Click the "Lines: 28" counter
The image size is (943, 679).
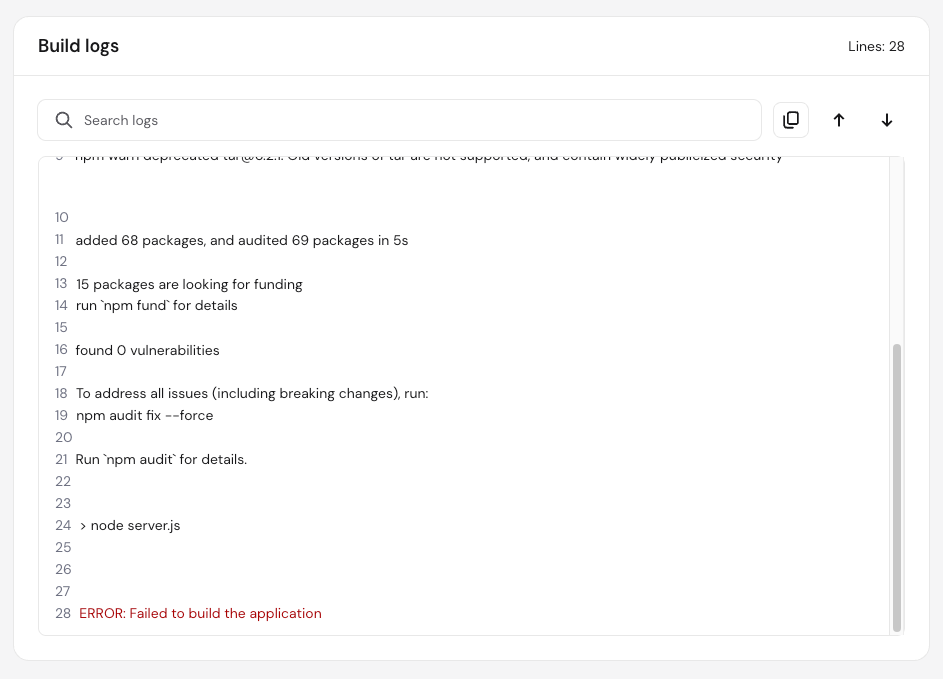(x=876, y=46)
